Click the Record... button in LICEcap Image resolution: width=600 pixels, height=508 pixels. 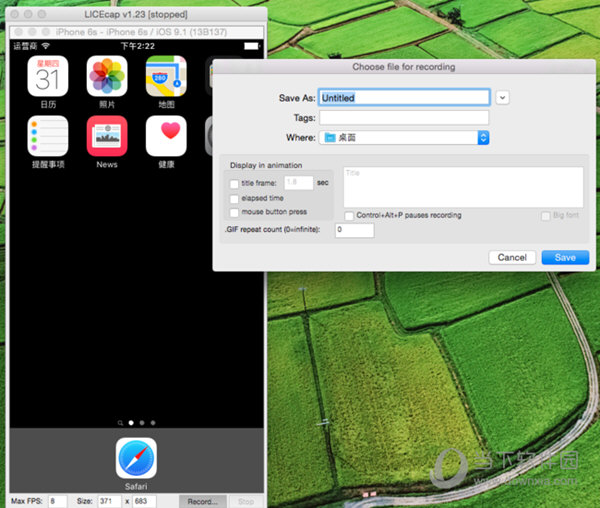point(202,501)
